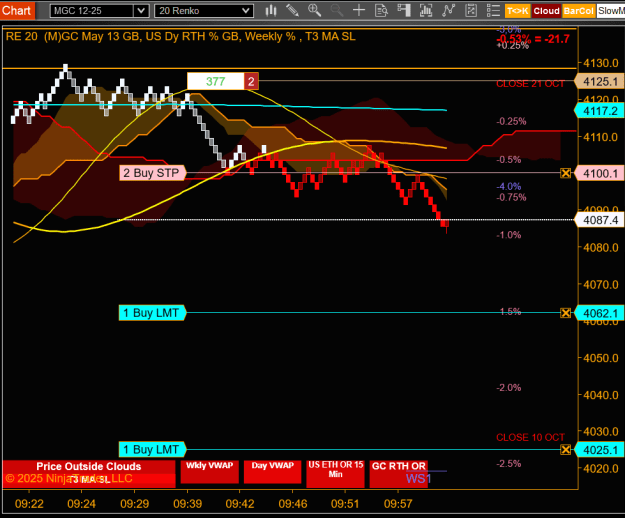Click the 1 Buy LMT label at 4025.1
This screenshot has width=625, height=518.
pyautogui.click(x=152, y=449)
